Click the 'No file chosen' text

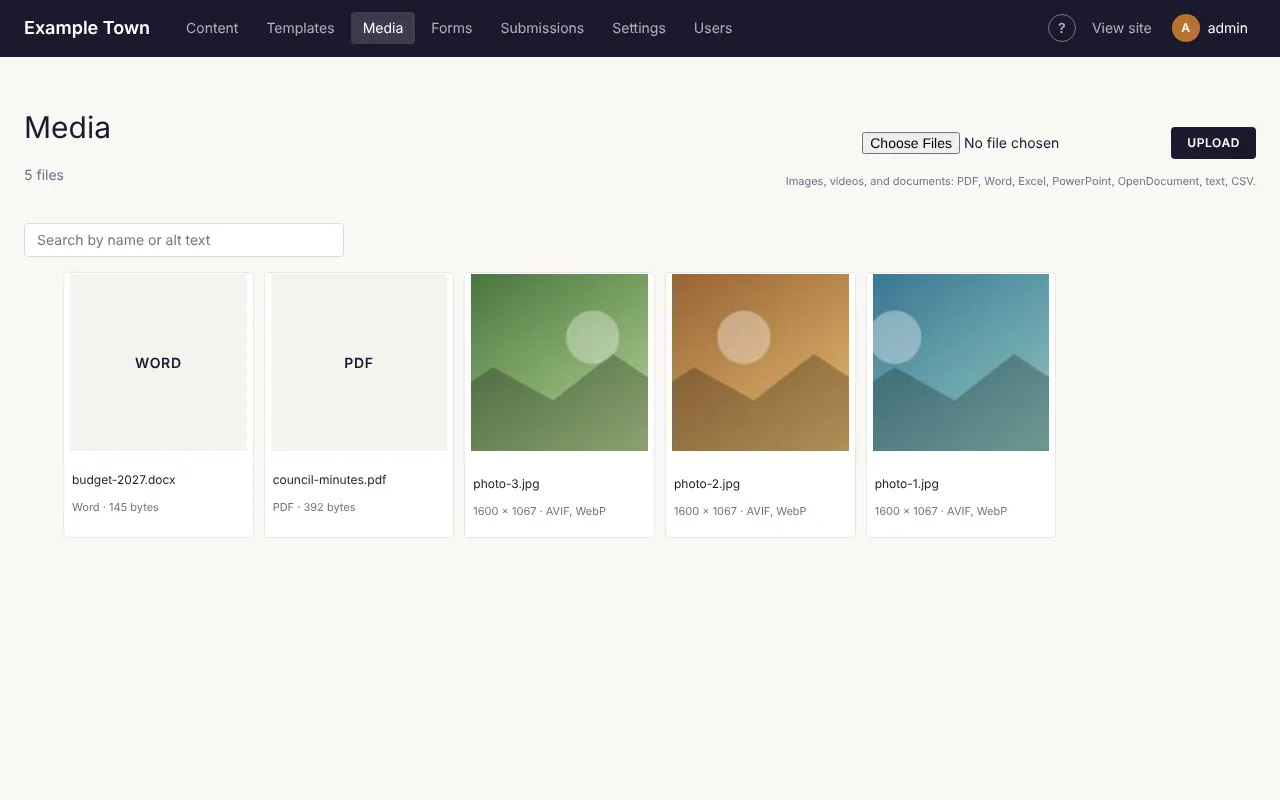(1011, 143)
